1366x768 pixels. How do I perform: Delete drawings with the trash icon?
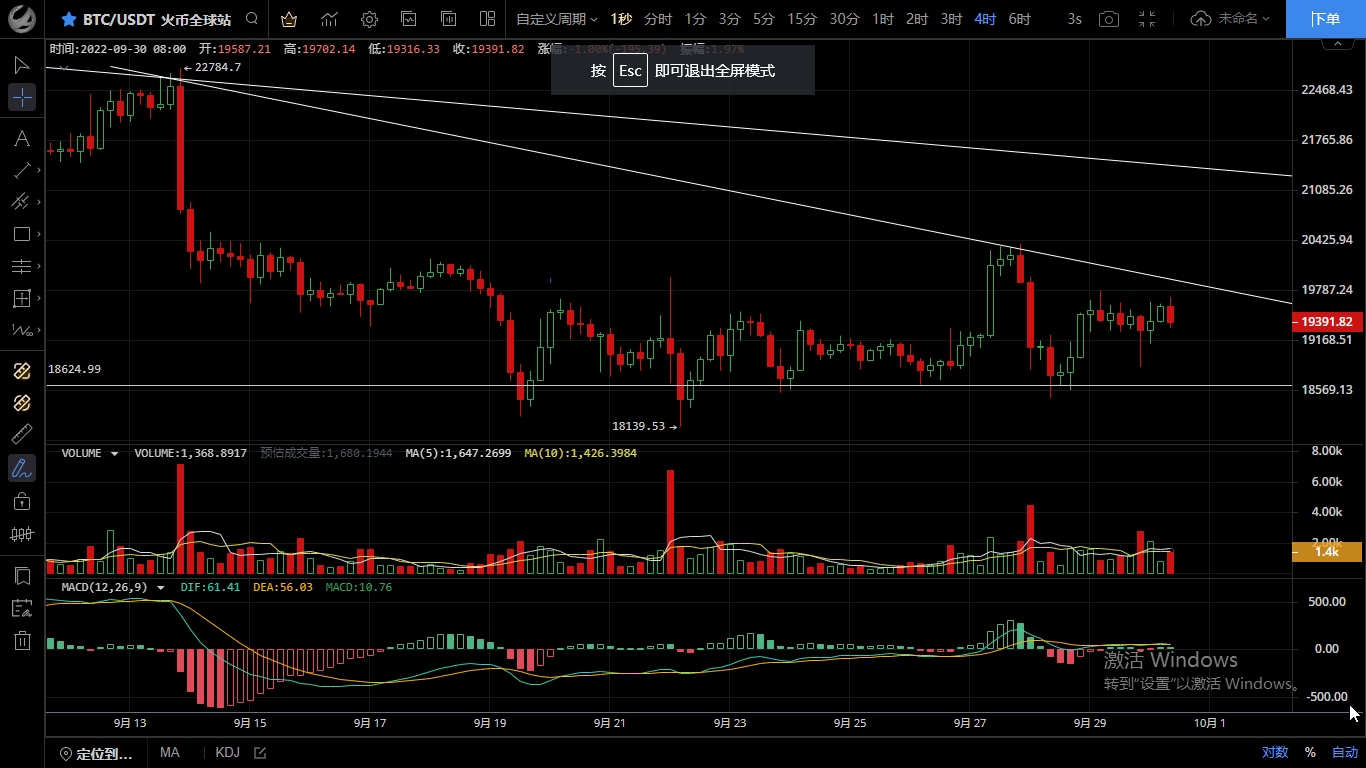[22, 640]
